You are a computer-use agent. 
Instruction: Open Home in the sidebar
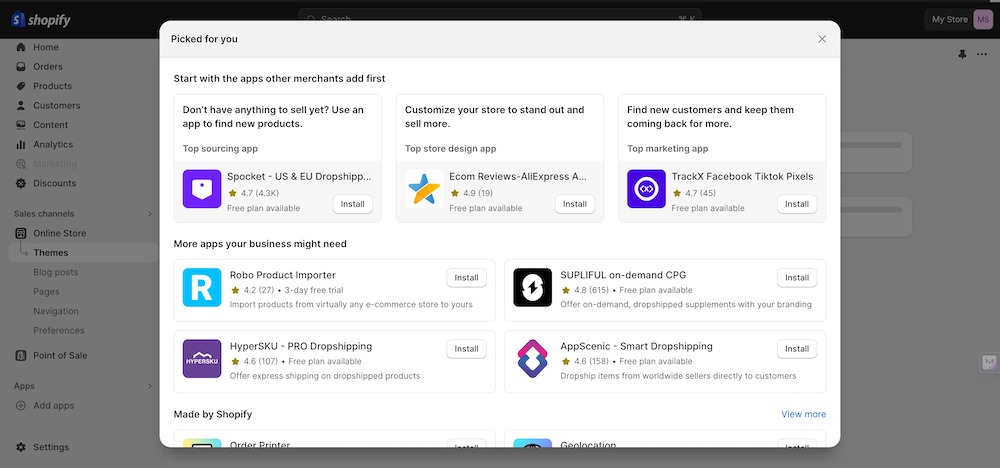click(x=45, y=47)
